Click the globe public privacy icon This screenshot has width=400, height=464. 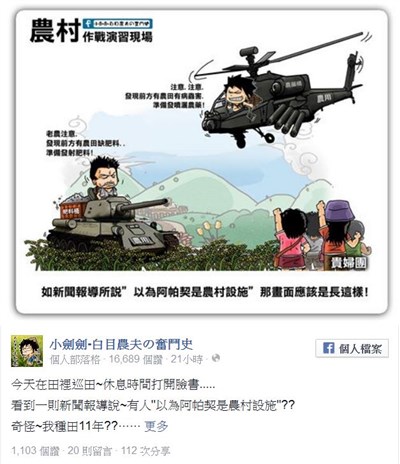click(216, 358)
